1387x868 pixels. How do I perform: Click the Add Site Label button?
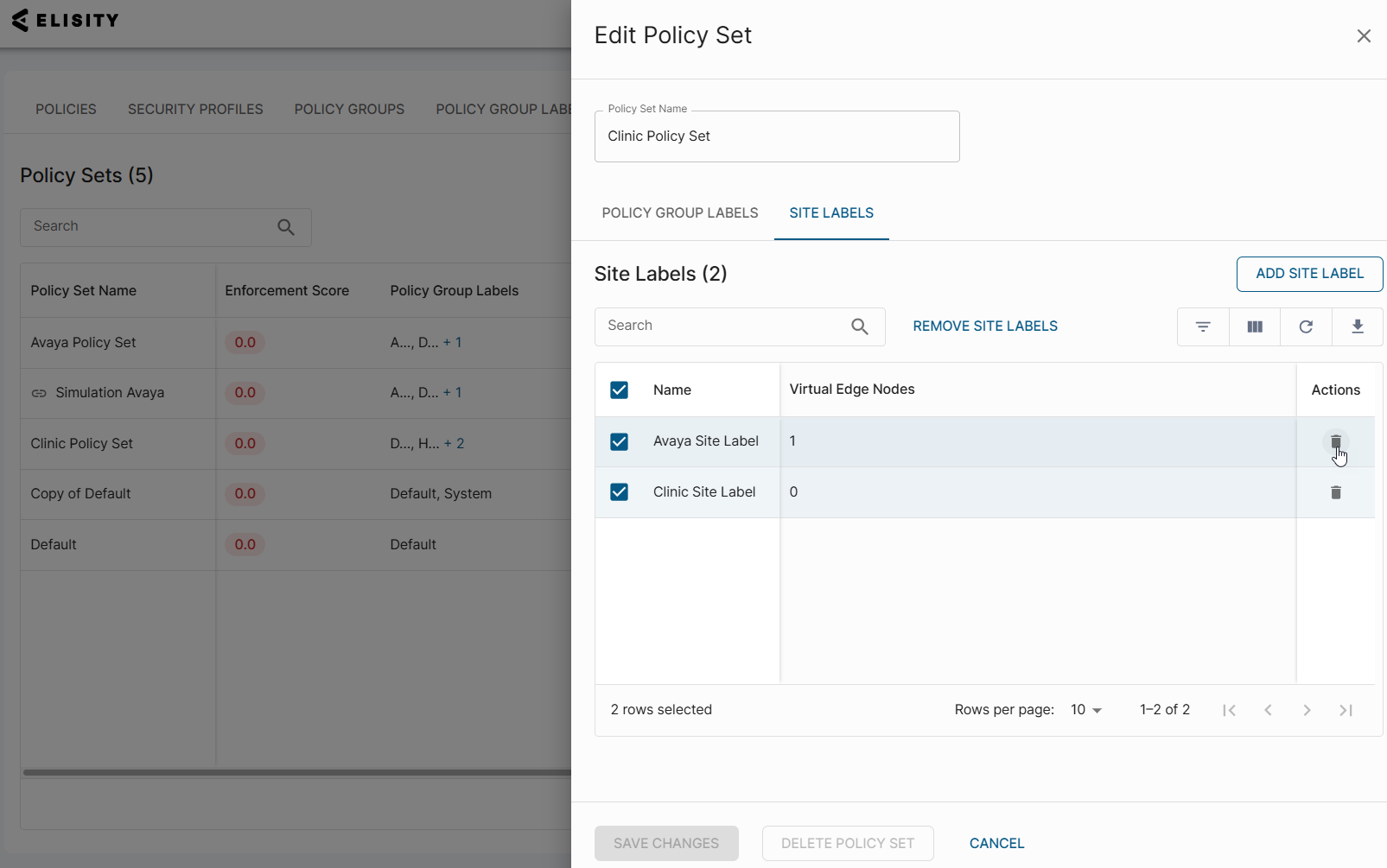pos(1308,274)
